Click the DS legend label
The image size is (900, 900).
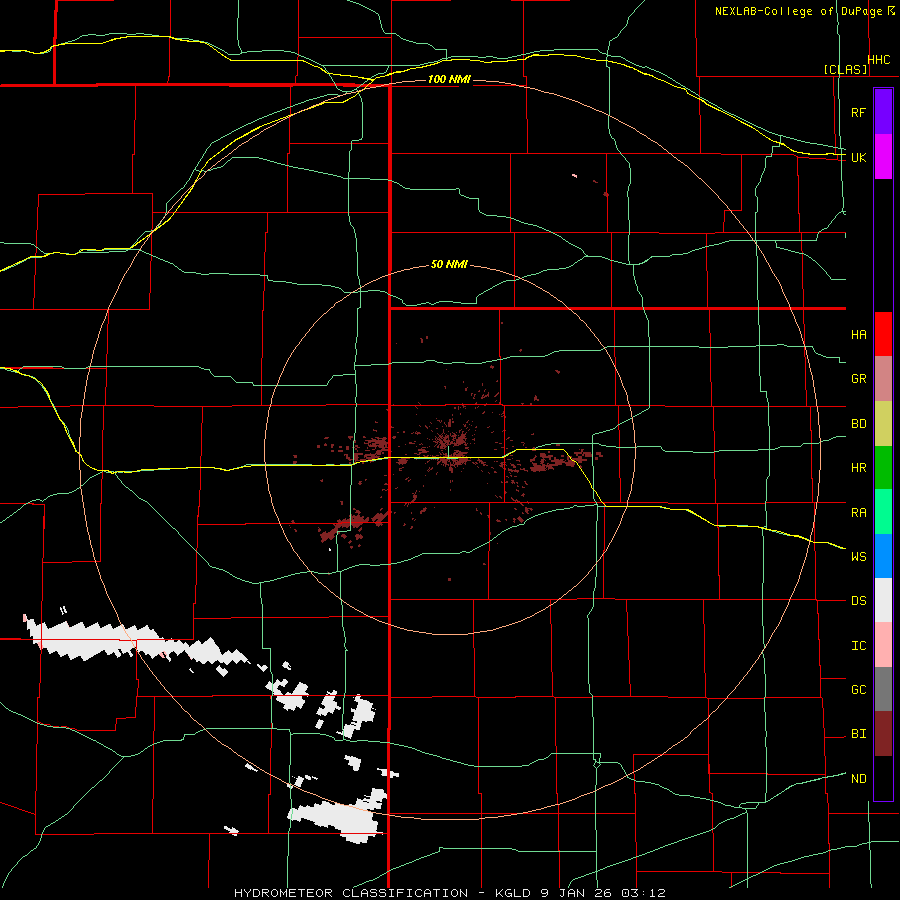[x=858, y=601]
